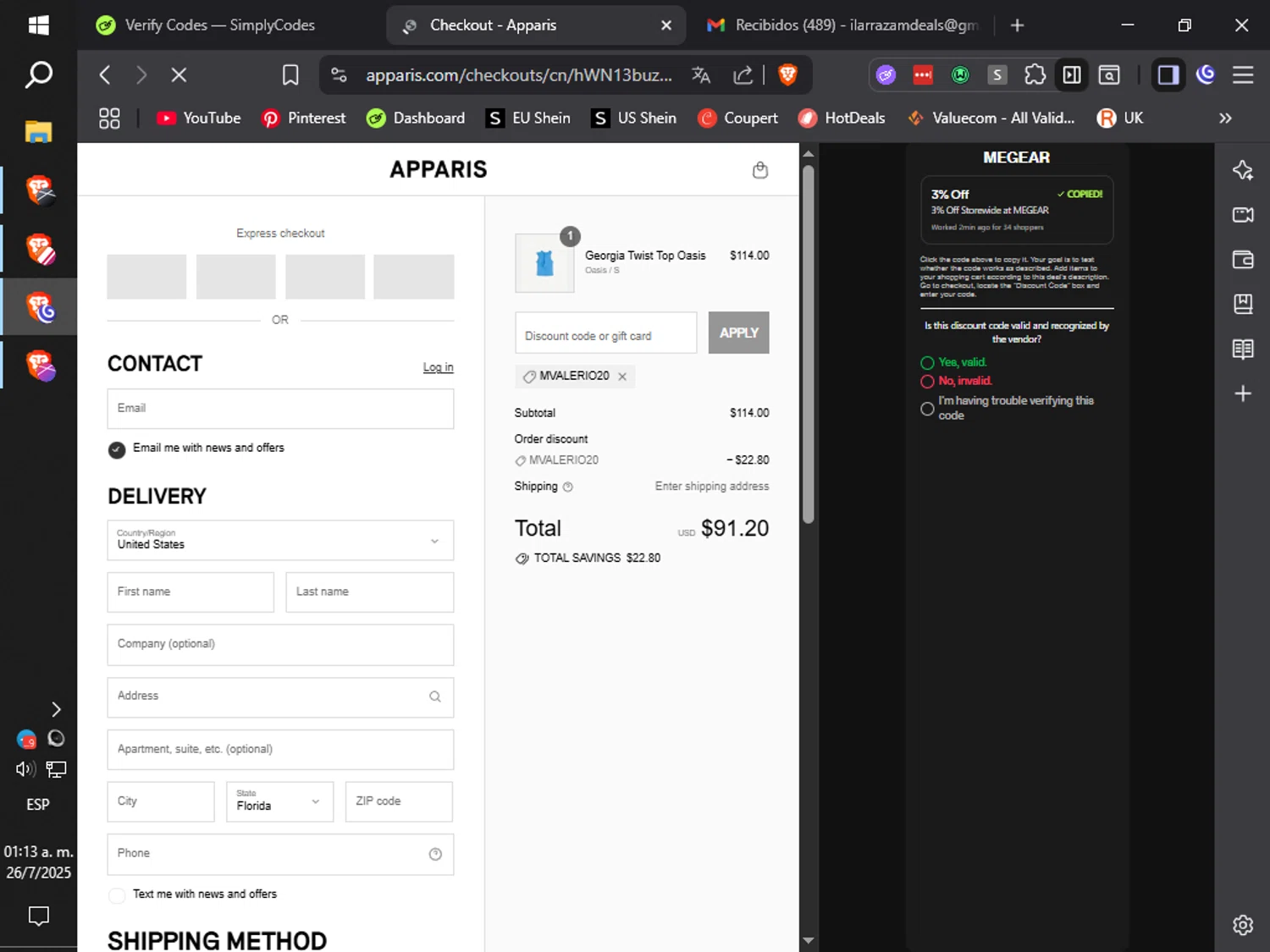Open the Dashboard bookmark
Image resolution: width=1270 pixels, height=952 pixels.
416,118
